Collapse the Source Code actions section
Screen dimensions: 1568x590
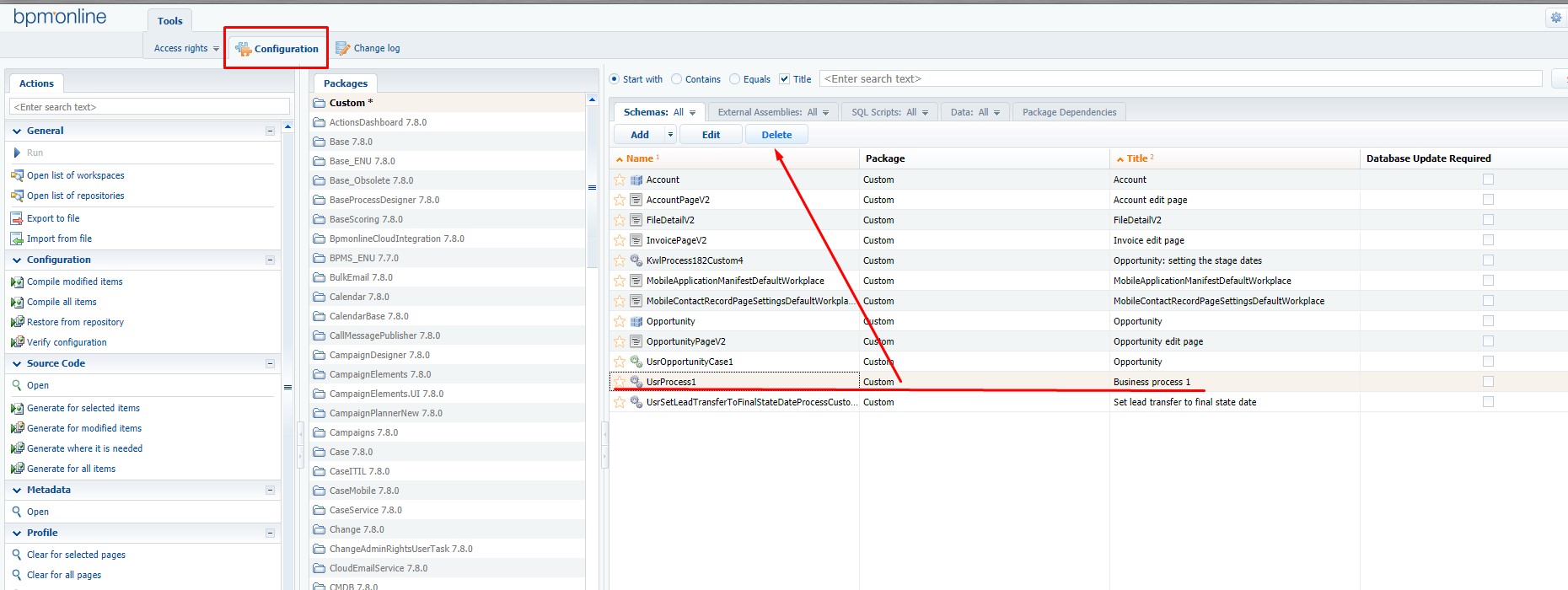pos(270,363)
